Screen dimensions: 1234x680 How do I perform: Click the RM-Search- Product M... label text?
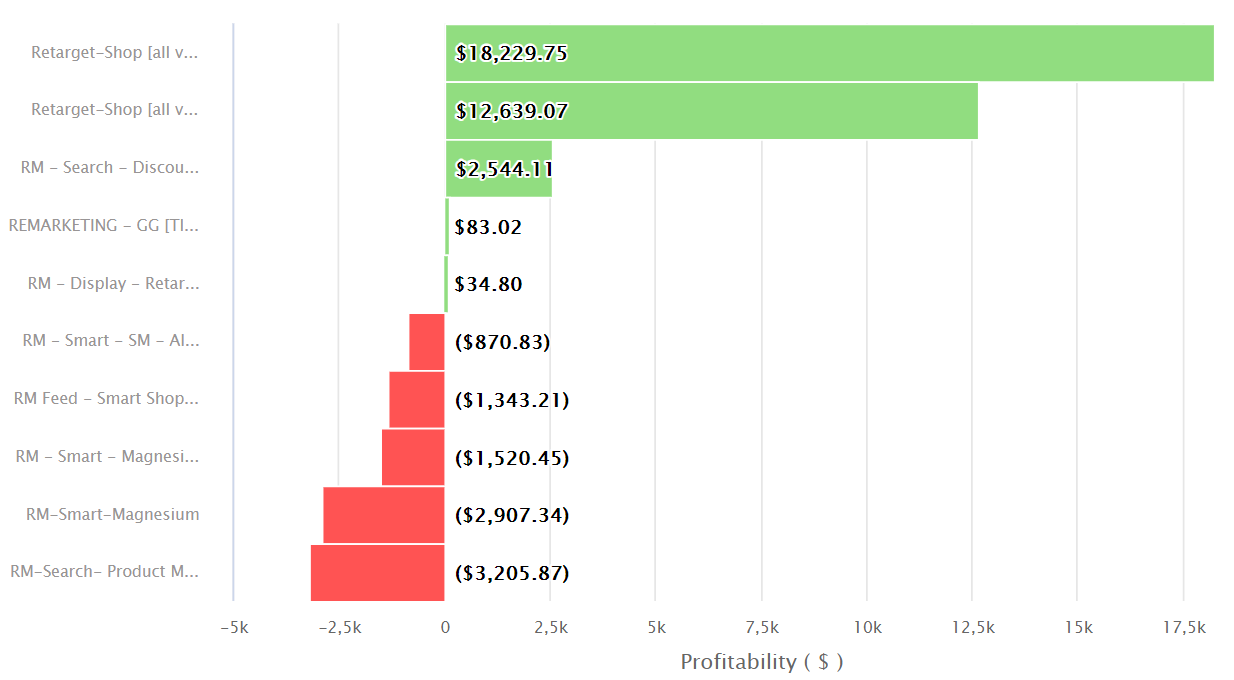[x=104, y=572]
